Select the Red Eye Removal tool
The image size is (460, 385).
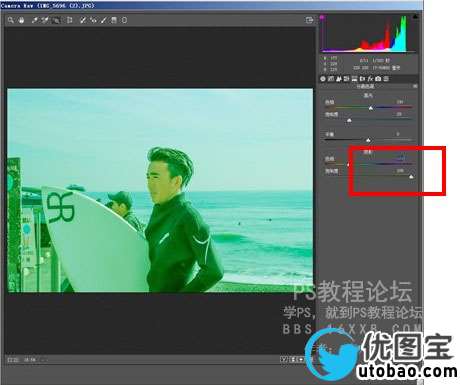[x=94, y=20]
